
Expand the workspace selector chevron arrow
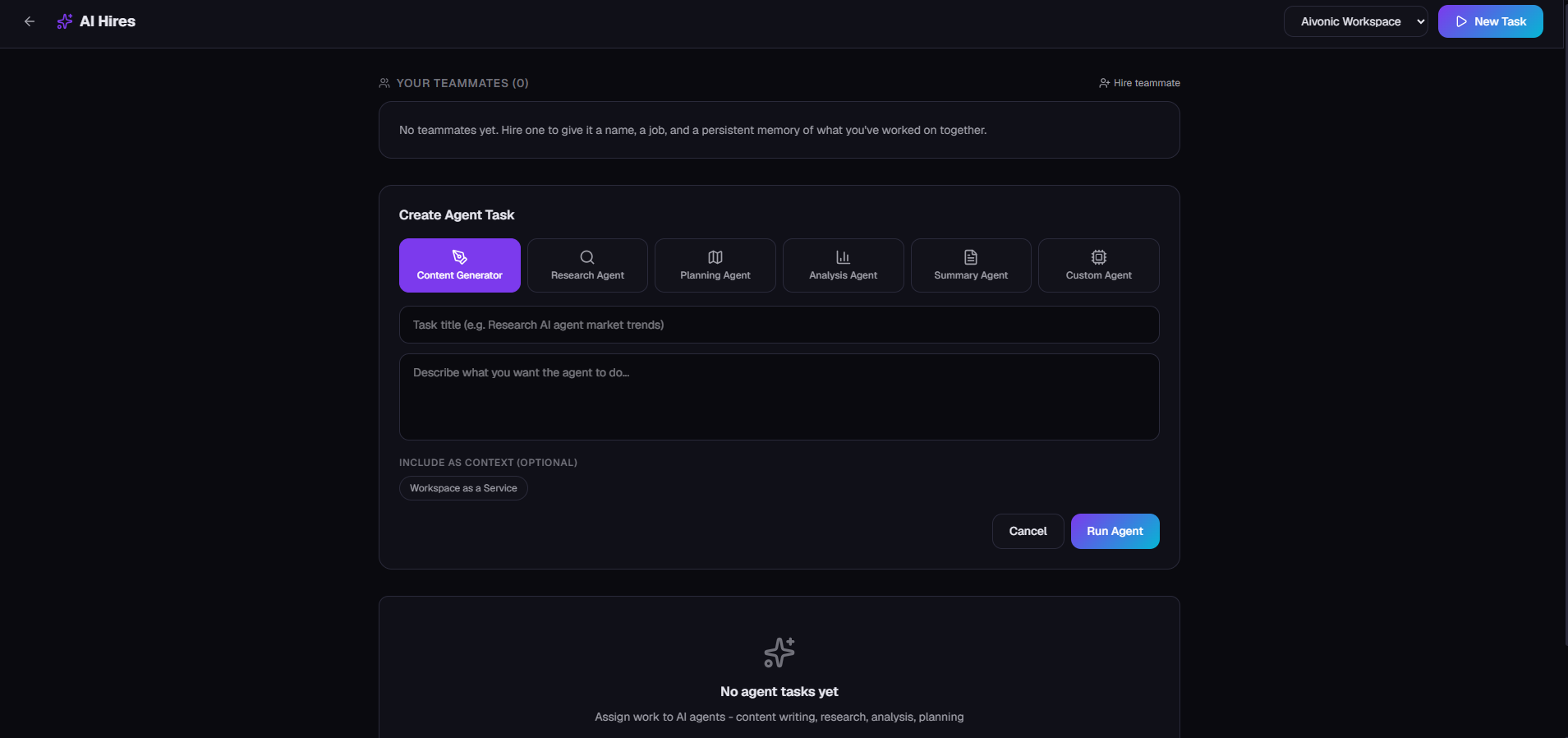(1421, 21)
